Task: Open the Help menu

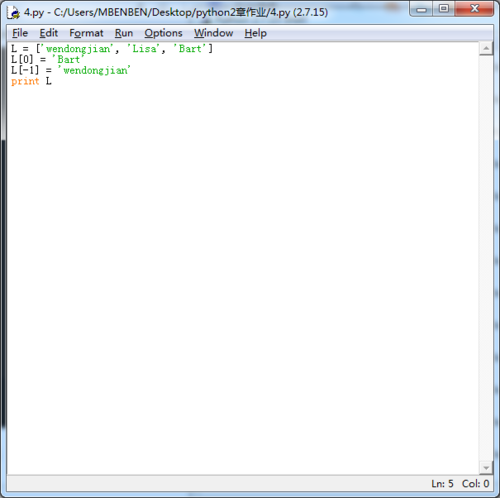Action: pyautogui.click(x=255, y=33)
